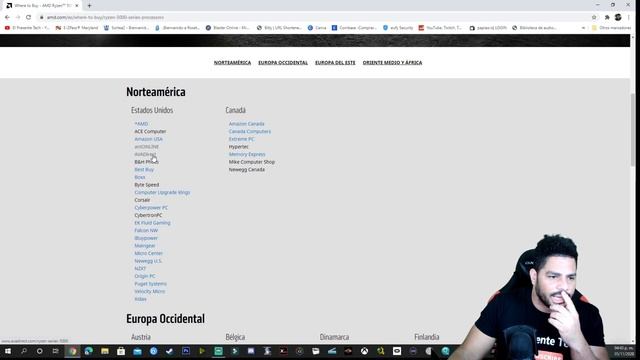
Task: Open the Canva bookmark
Action: [x=317, y=28]
